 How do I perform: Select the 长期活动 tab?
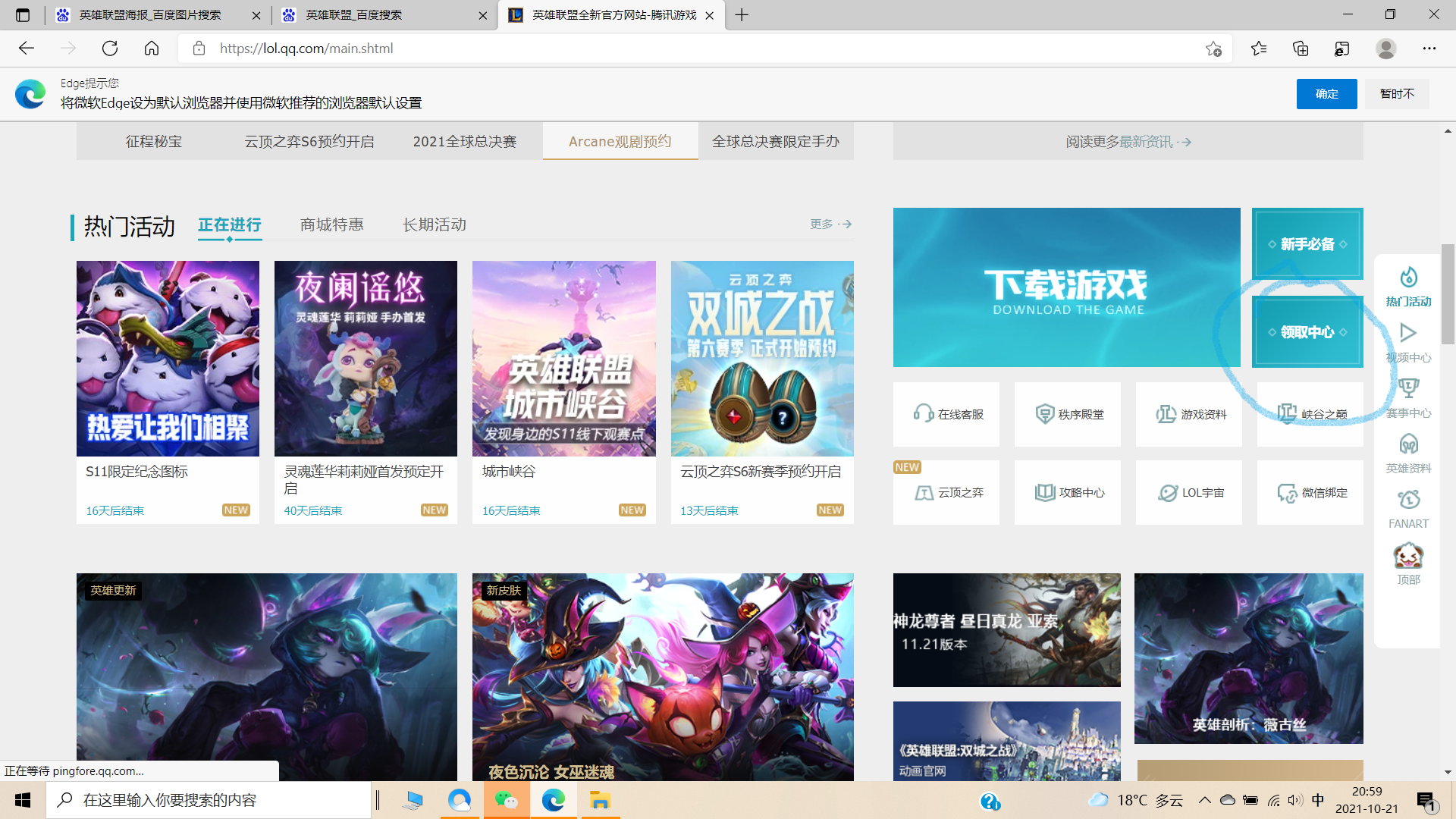point(434,224)
